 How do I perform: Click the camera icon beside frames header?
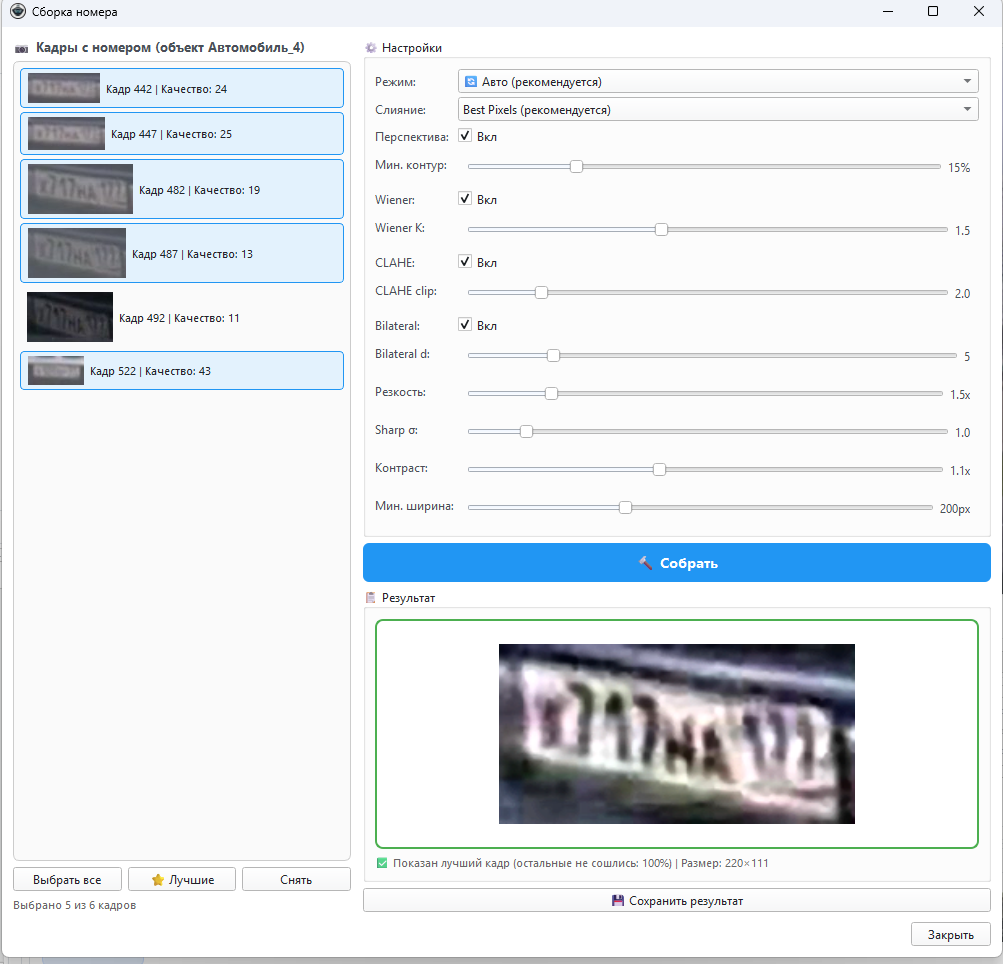pyautogui.click(x=22, y=48)
